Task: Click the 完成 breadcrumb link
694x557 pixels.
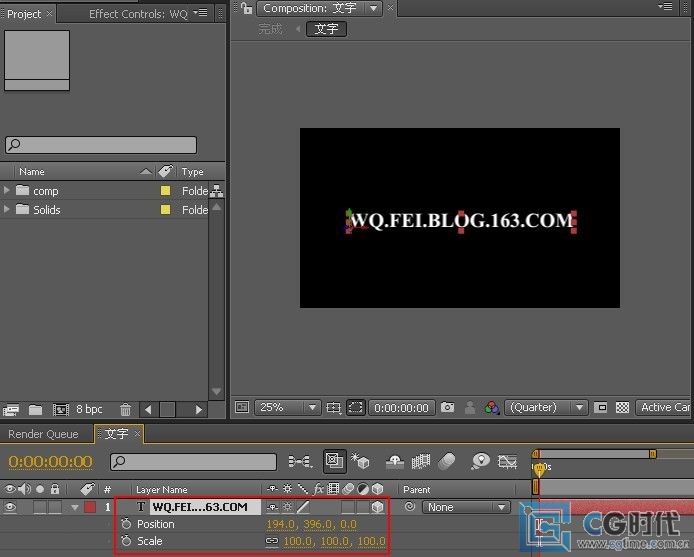Action: click(x=270, y=29)
